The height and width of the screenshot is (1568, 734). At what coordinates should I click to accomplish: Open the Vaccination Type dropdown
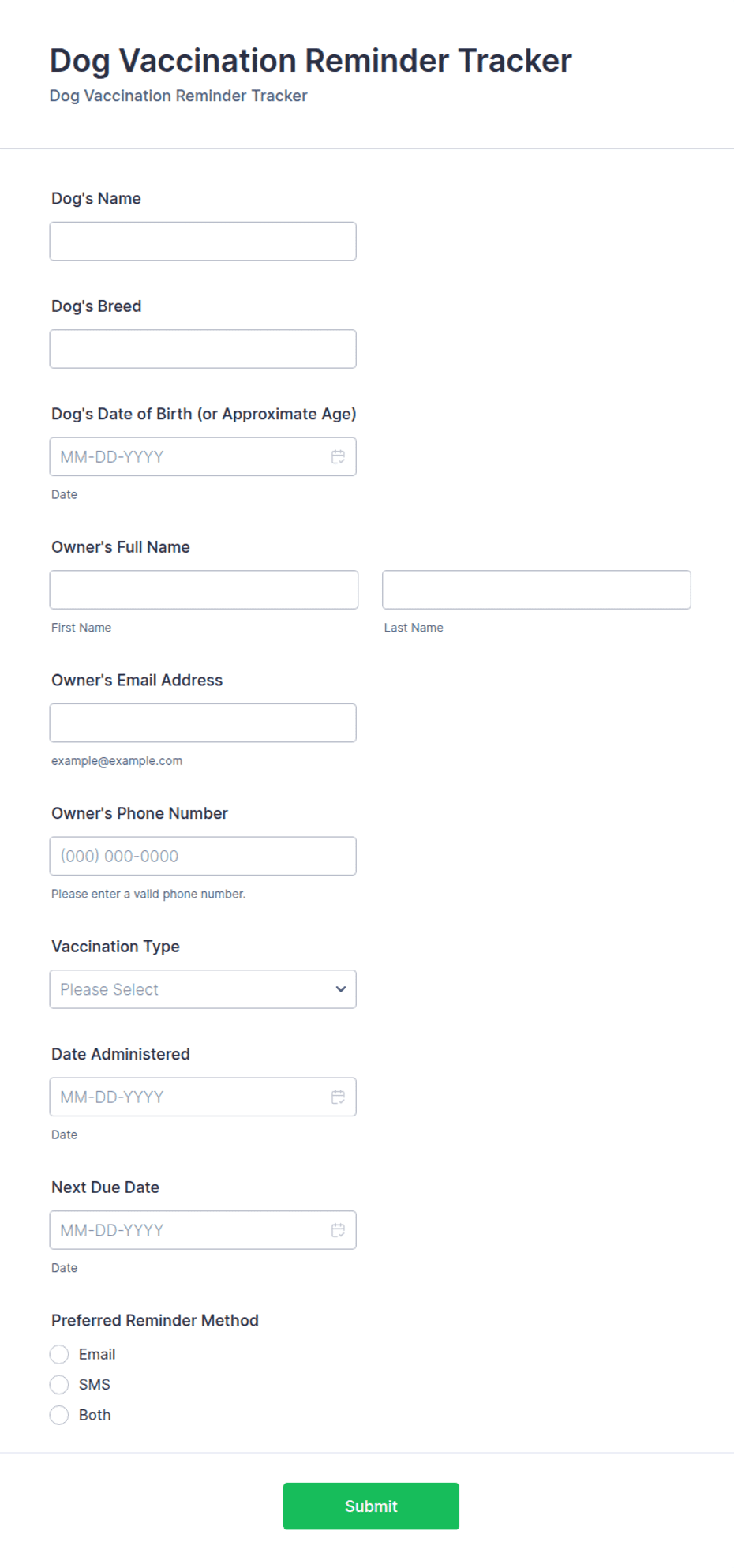(203, 989)
